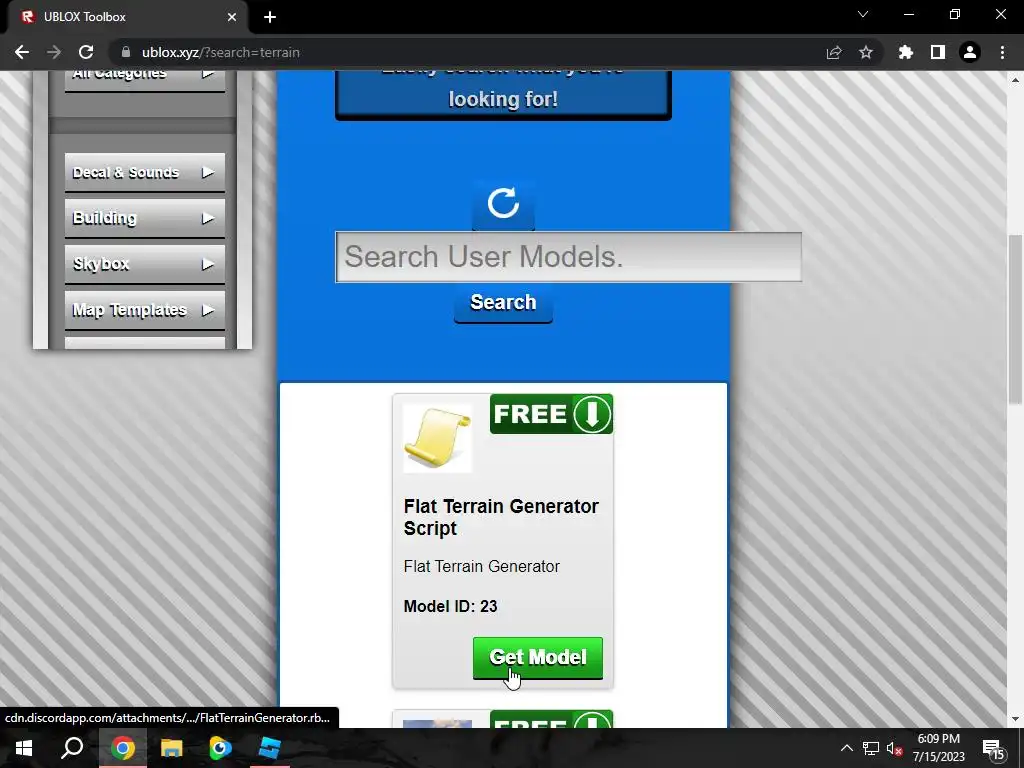This screenshot has height=768, width=1024.
Task: Bookmark this page with the star icon
Action: [x=865, y=52]
